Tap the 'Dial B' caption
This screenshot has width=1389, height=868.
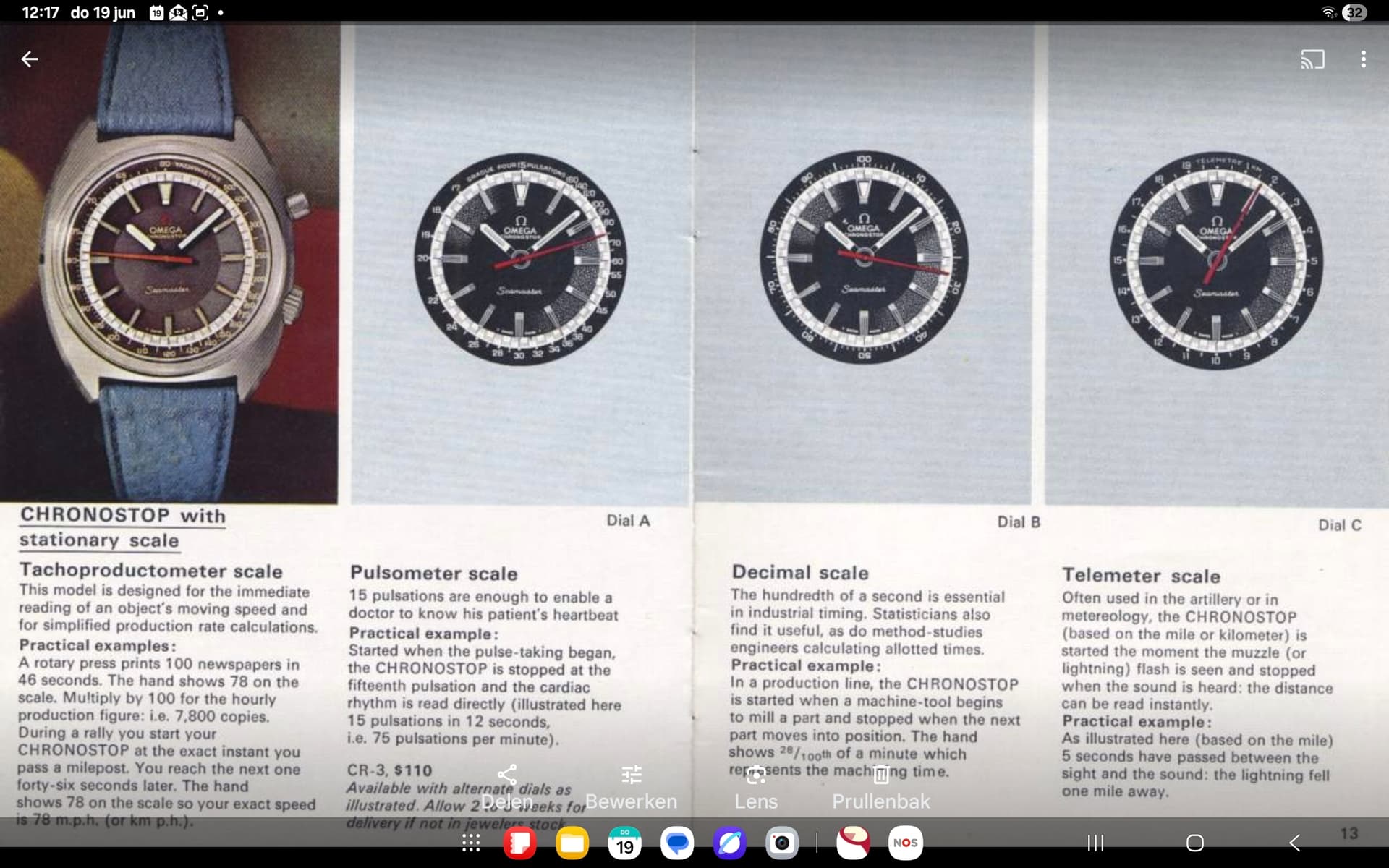(x=1019, y=522)
